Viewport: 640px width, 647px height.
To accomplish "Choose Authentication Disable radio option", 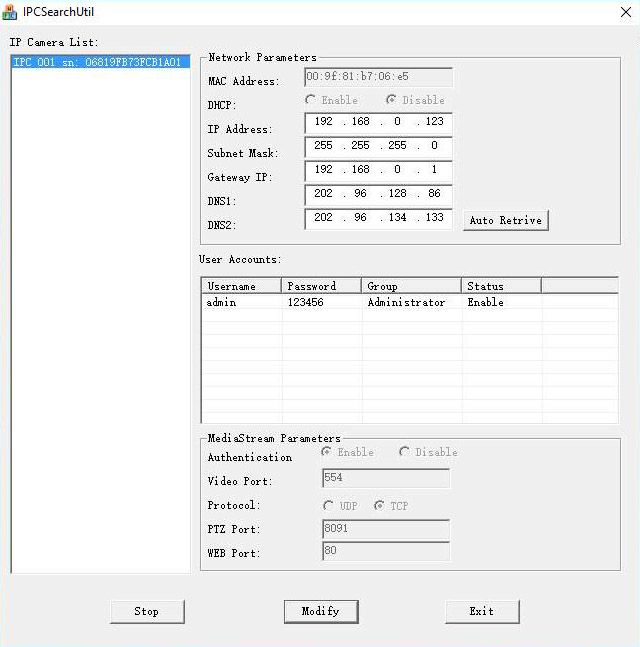I will [x=405, y=452].
